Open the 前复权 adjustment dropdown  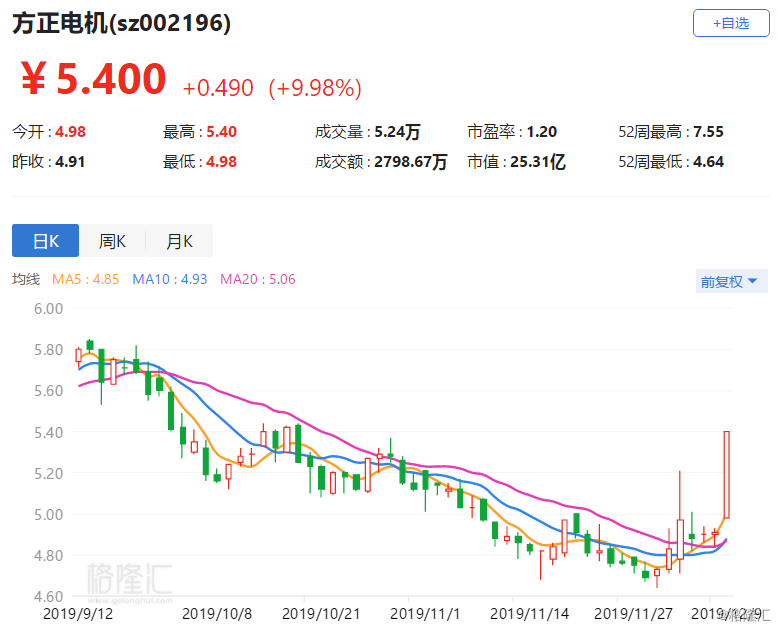731,281
